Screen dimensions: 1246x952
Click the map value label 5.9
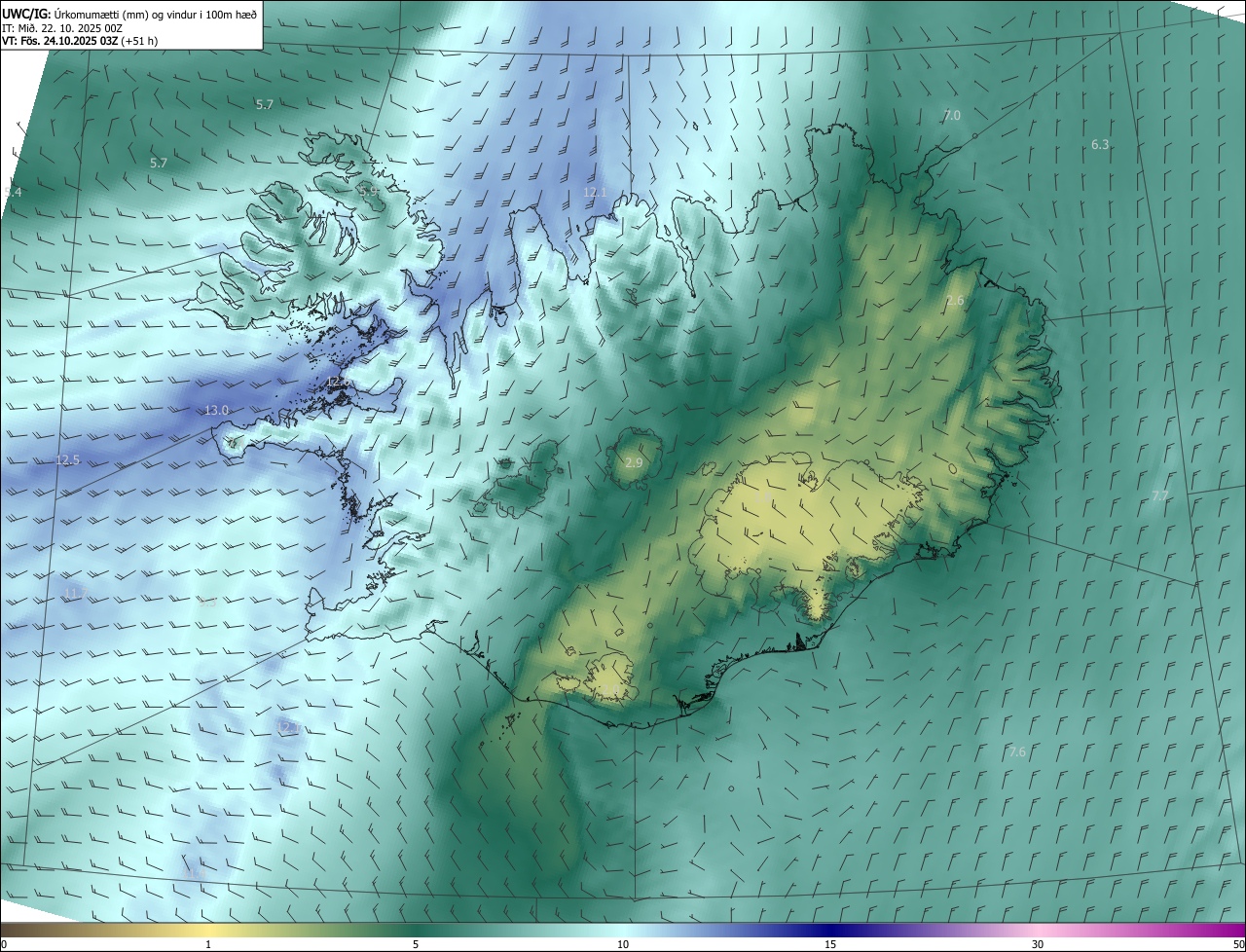pos(370,192)
